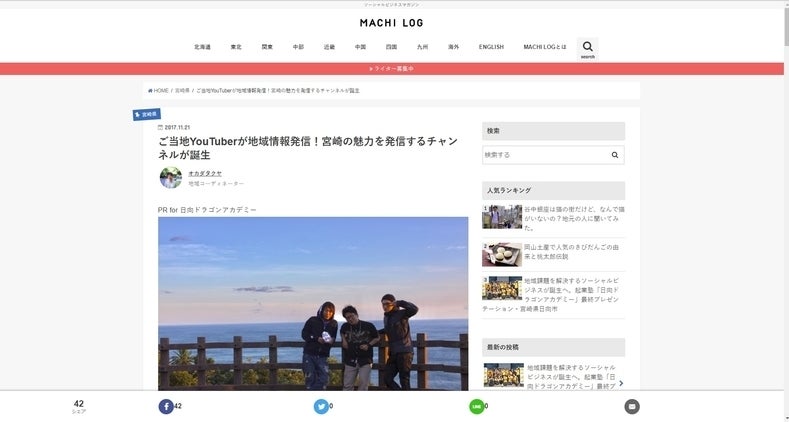Click the author avatar of オカダタクヤ

tap(171, 178)
